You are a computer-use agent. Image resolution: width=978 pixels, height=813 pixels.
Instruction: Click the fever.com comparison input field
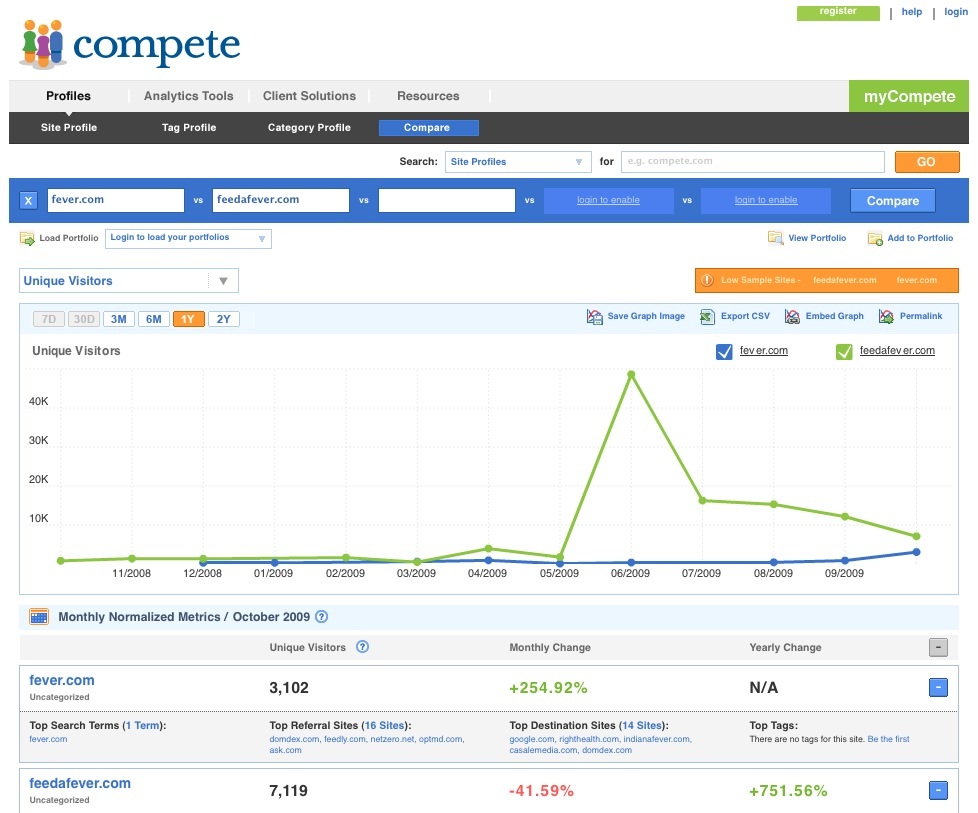tap(115, 200)
